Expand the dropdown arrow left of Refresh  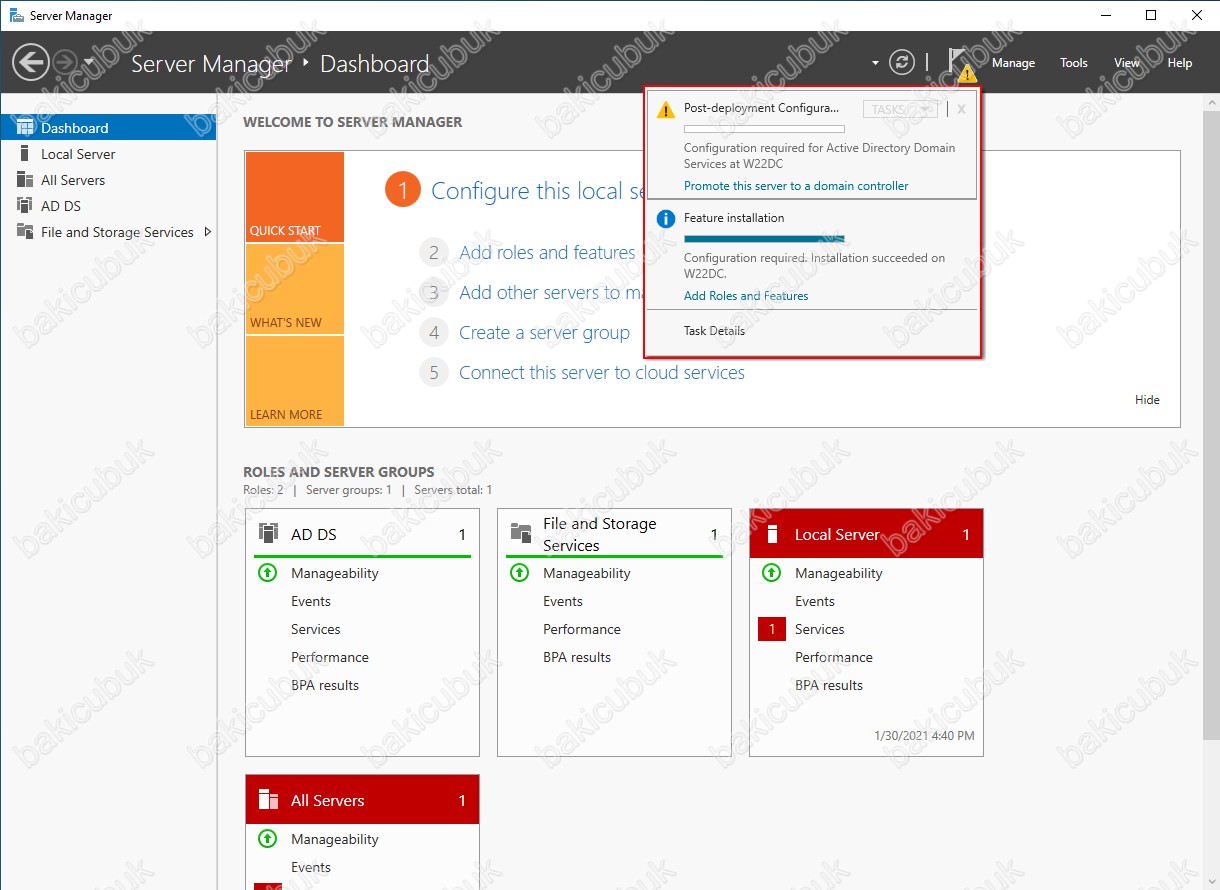pyautogui.click(x=875, y=63)
